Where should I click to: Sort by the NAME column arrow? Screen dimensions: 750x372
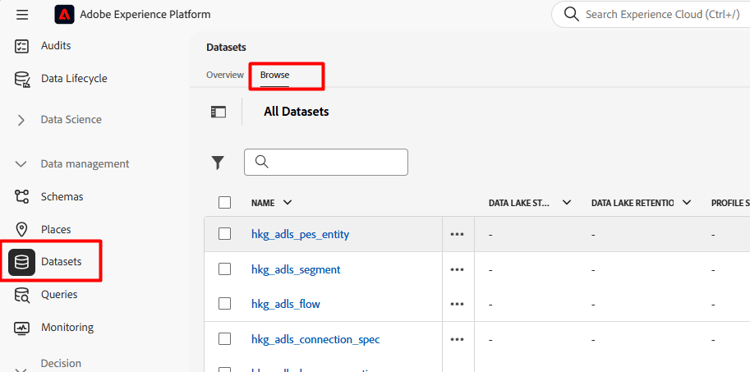coord(287,203)
